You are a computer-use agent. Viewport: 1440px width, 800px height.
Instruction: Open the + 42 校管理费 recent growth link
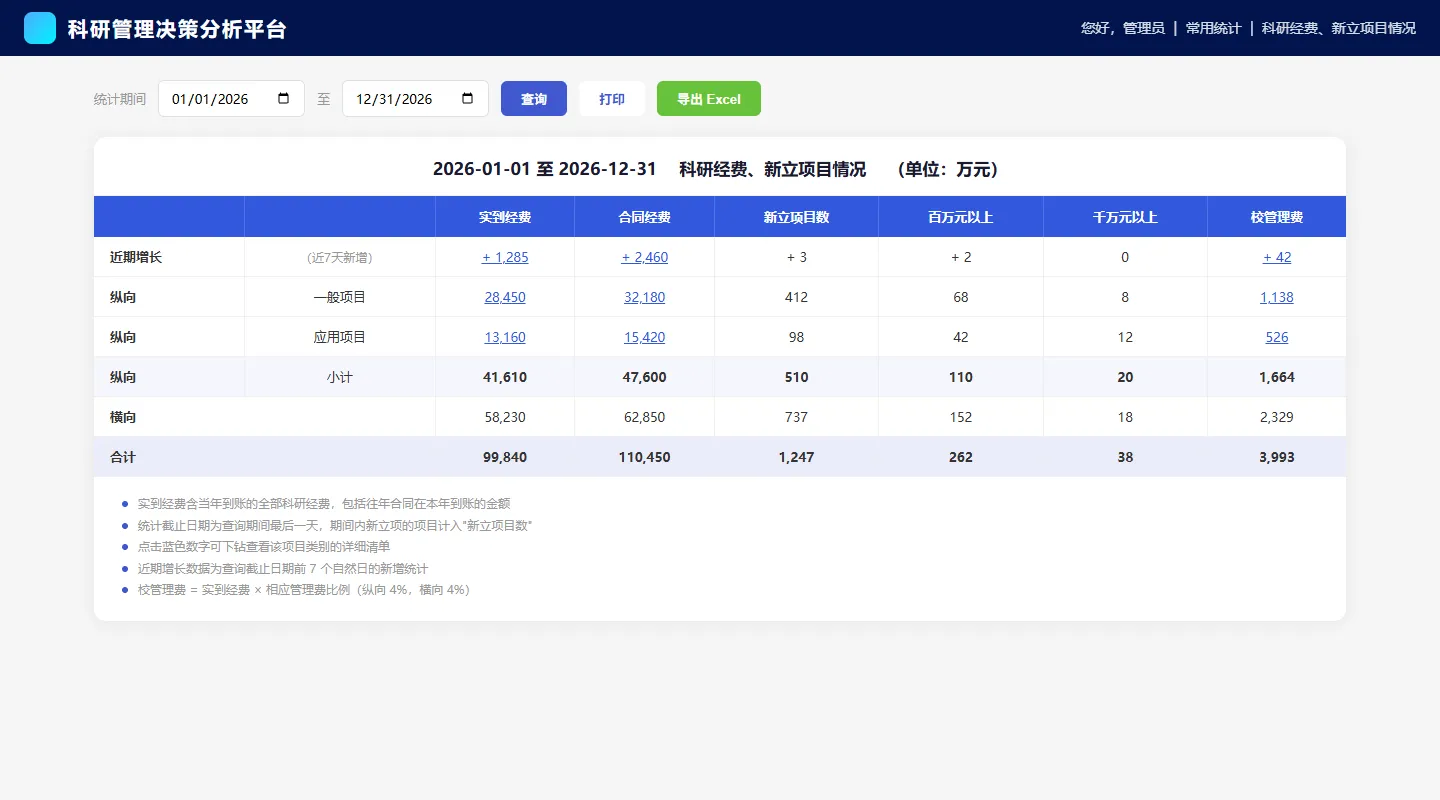tap(1277, 257)
